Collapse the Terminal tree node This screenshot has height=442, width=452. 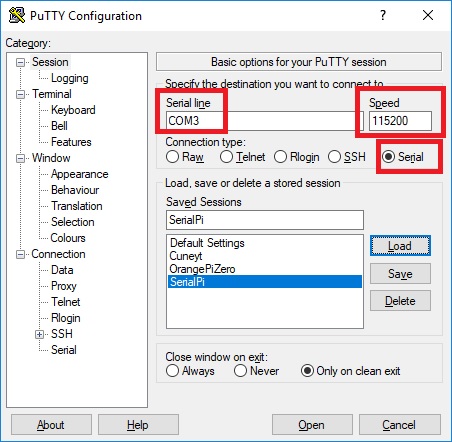(x=21, y=94)
